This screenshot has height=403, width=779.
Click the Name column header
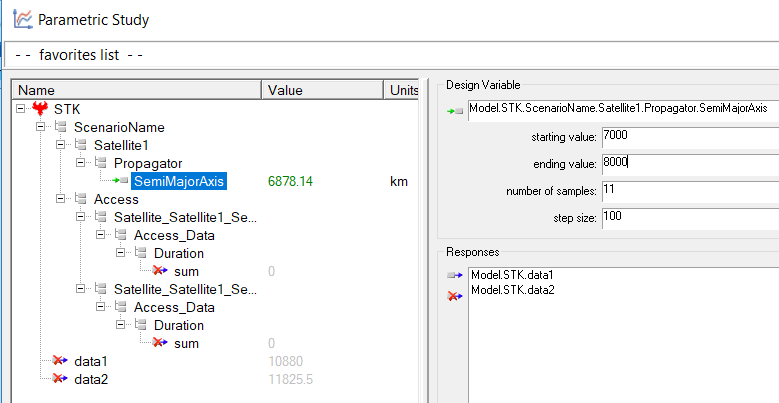point(137,90)
